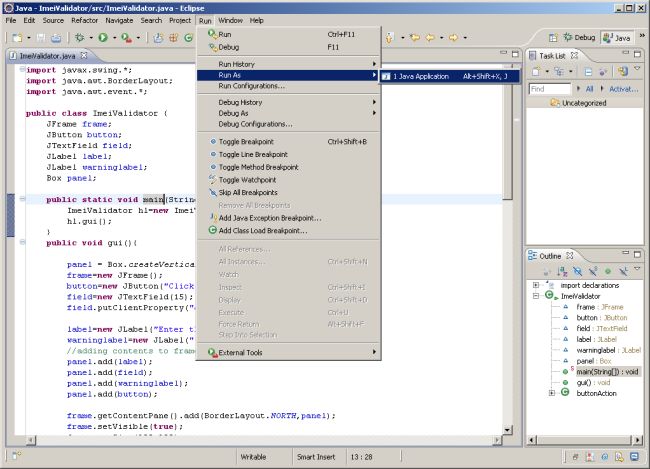650x469 pixels.
Task: Click the Debug bug toolbar icon
Action: pos(79,38)
